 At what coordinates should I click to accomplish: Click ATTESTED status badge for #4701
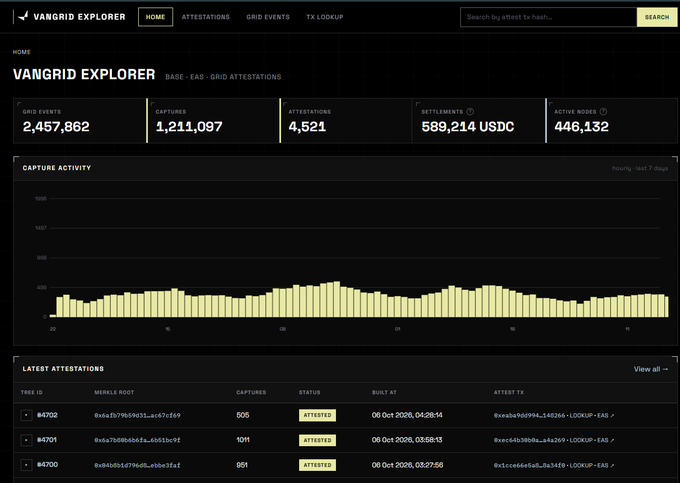(x=317, y=440)
